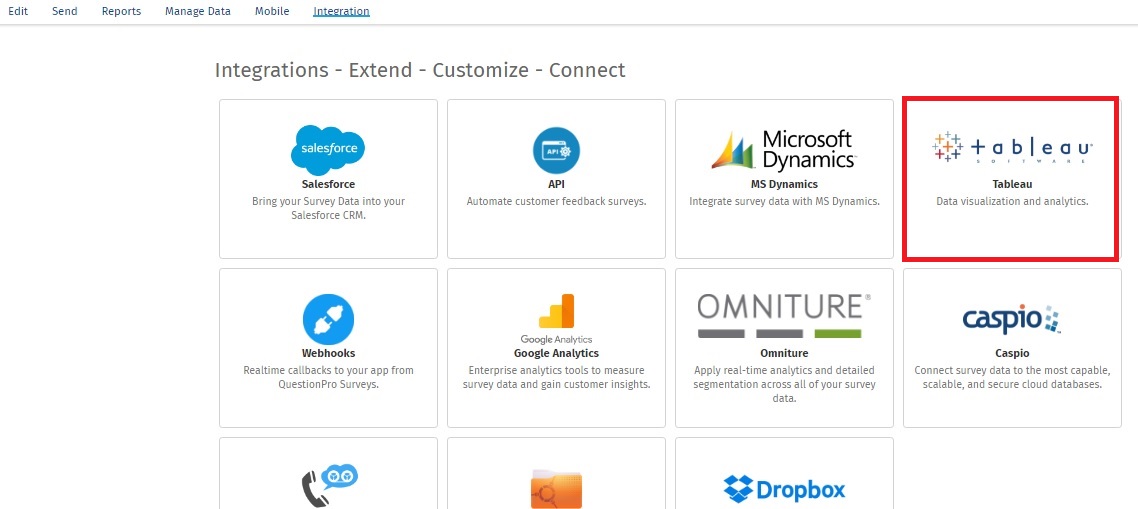Click 'Realtime callbacks to your app' description

[328, 378]
